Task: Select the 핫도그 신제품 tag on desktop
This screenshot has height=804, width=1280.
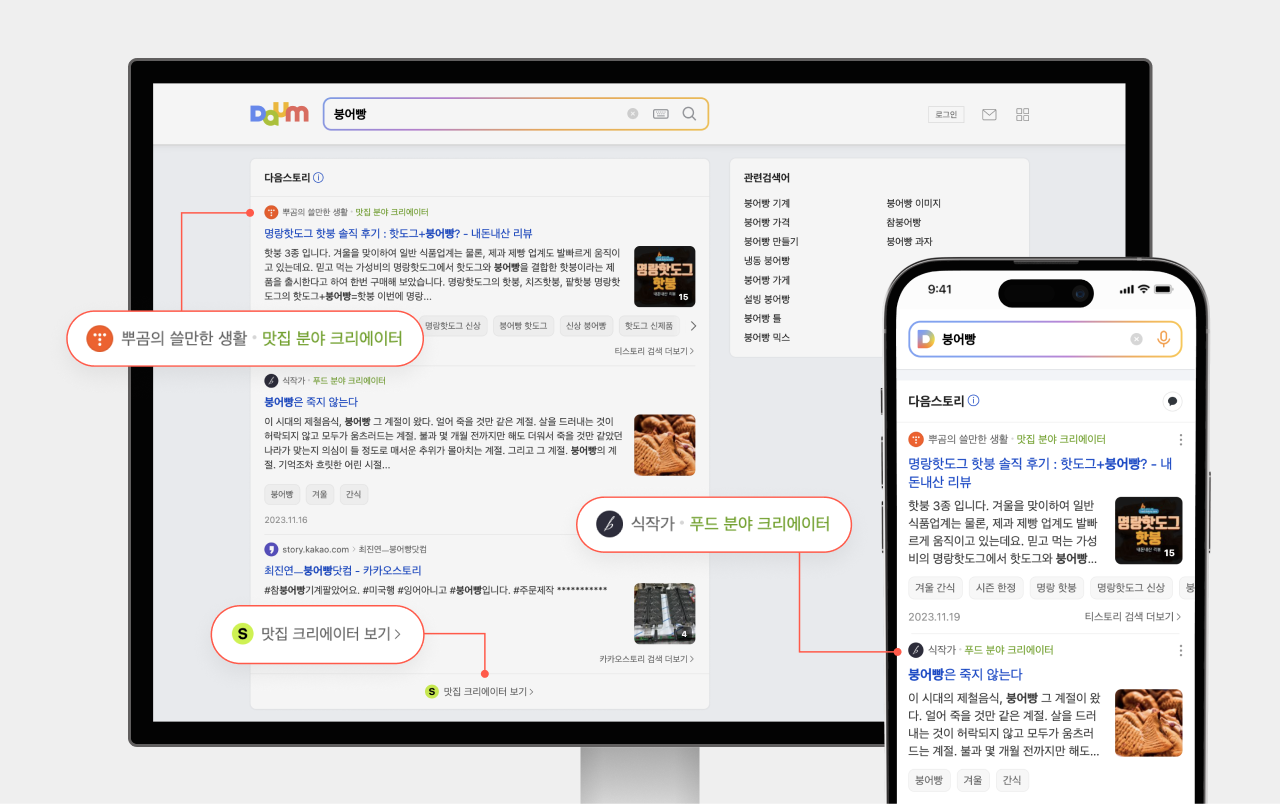Action: (x=649, y=326)
